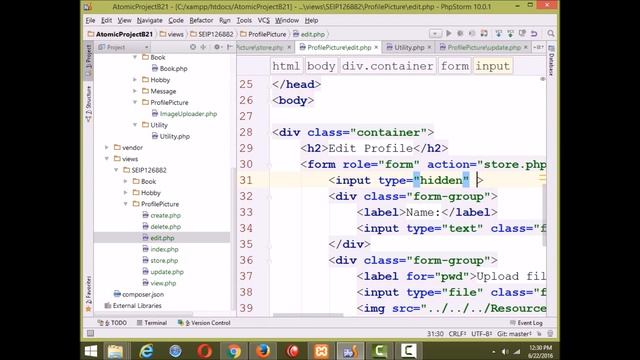Click the div.container structure breadcrumb
Image resolution: width=640 pixels, height=360 pixels.
click(x=387, y=66)
